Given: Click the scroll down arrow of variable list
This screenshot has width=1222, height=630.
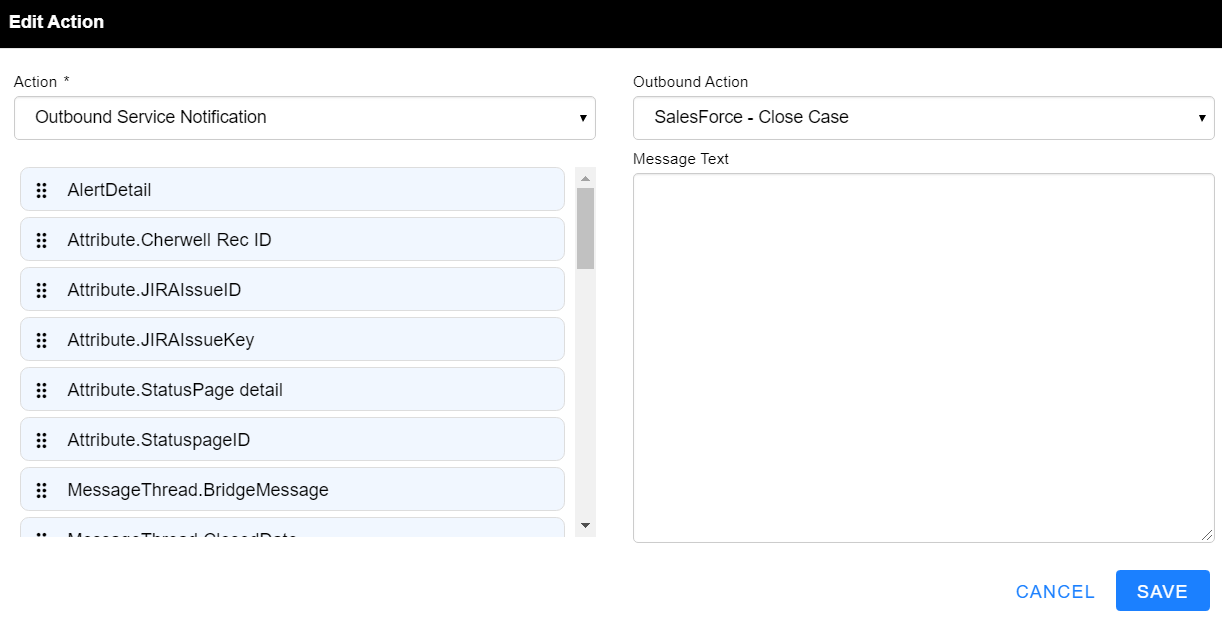Looking at the screenshot, I should 586,525.
